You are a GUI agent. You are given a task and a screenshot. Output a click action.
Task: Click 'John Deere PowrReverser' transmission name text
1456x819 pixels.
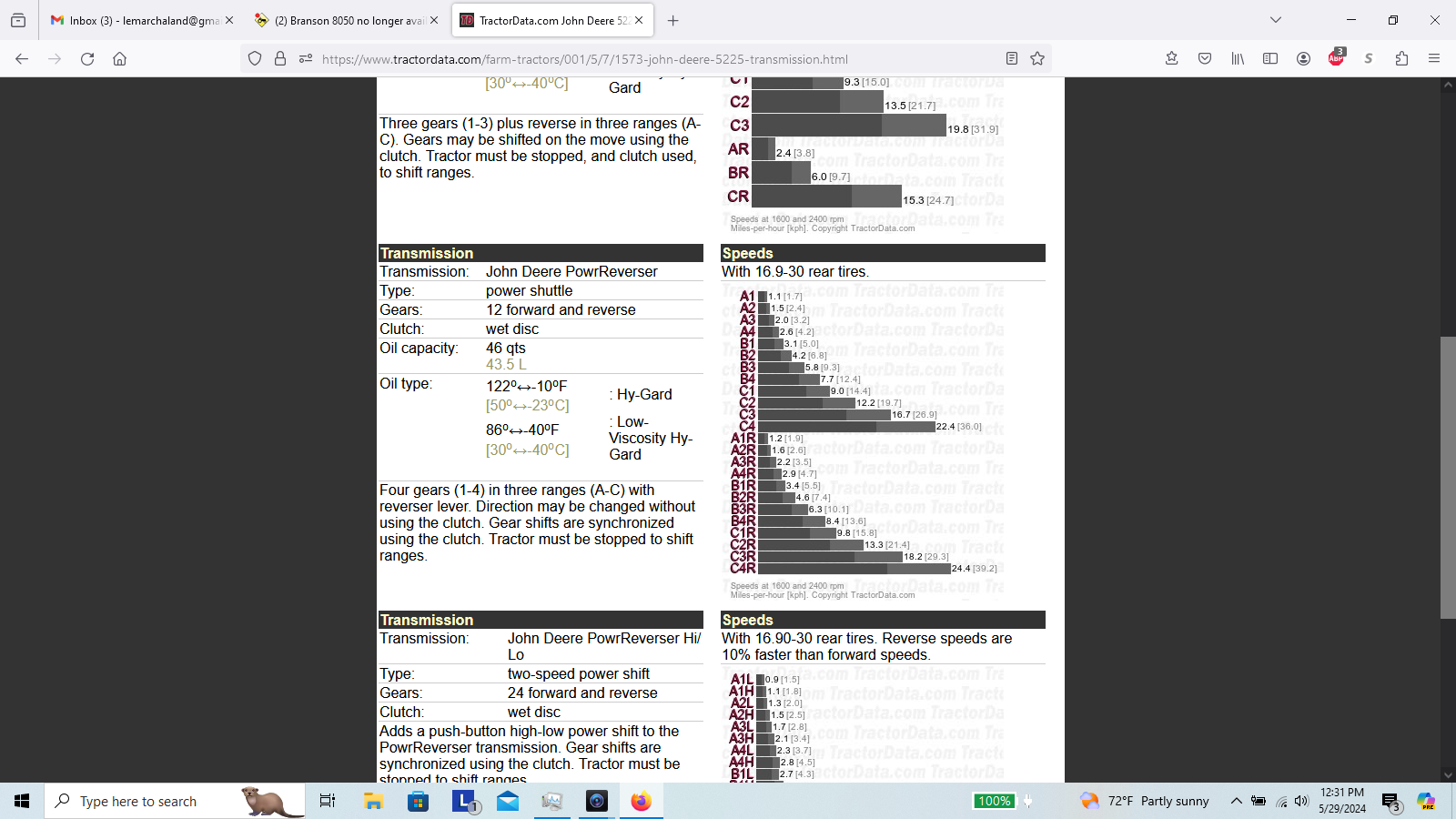point(571,271)
